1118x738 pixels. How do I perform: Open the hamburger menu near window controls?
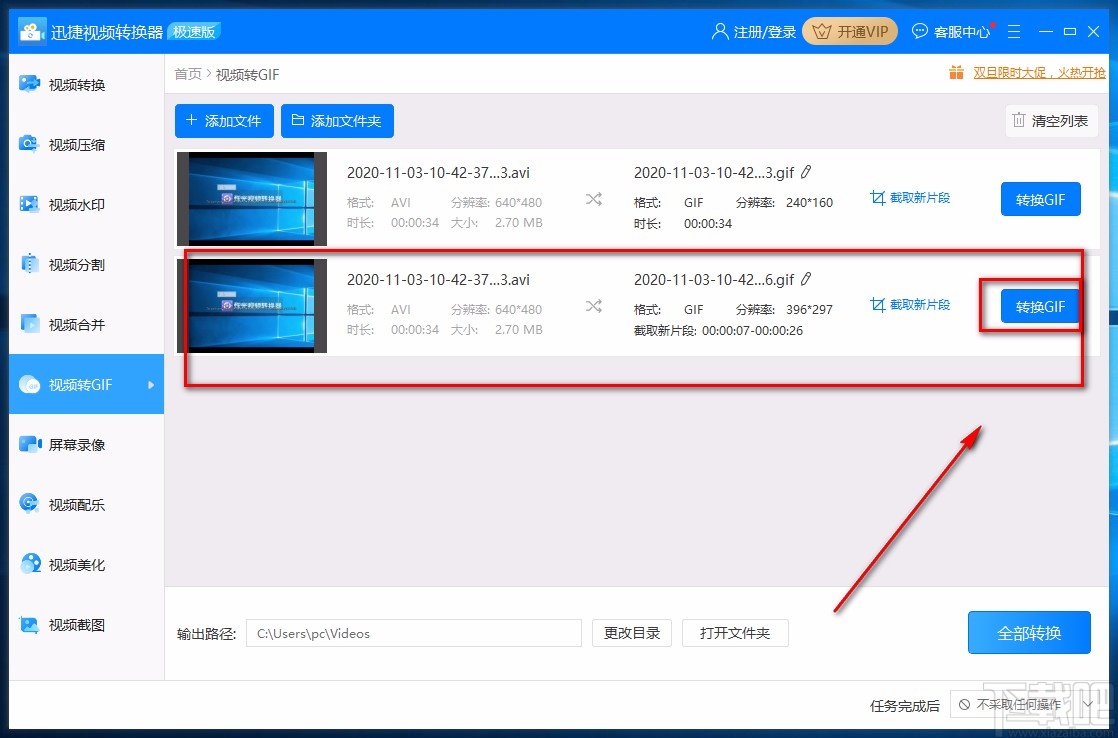(1014, 31)
